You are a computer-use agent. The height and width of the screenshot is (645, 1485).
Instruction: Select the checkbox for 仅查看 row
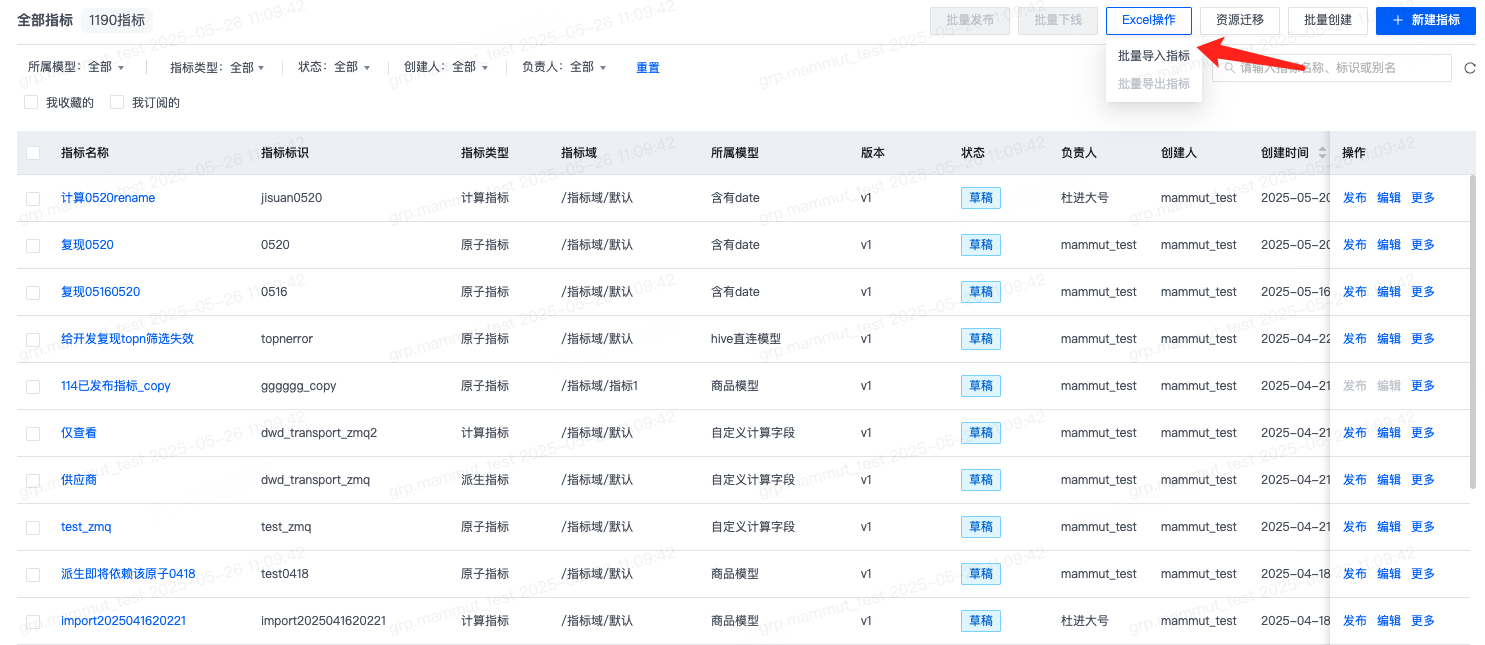pyautogui.click(x=33, y=433)
